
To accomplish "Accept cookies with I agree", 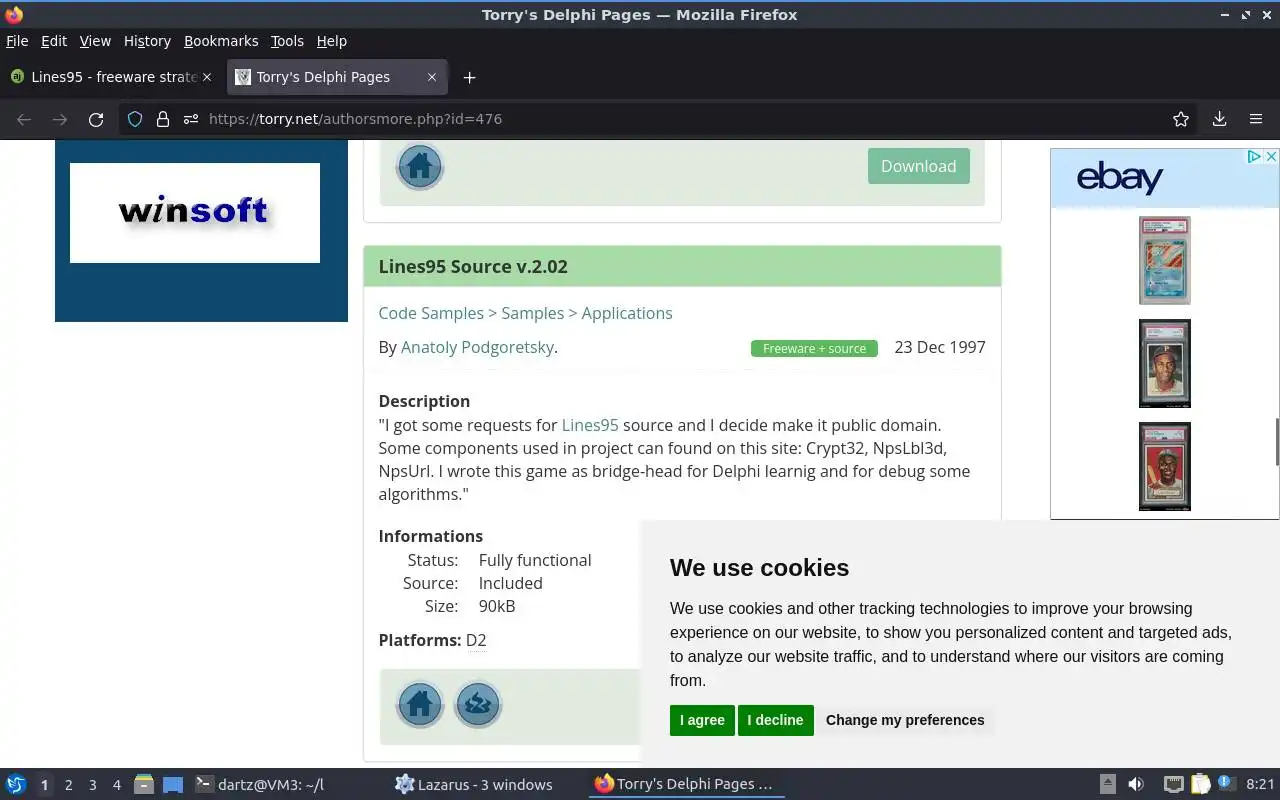I will 702,720.
